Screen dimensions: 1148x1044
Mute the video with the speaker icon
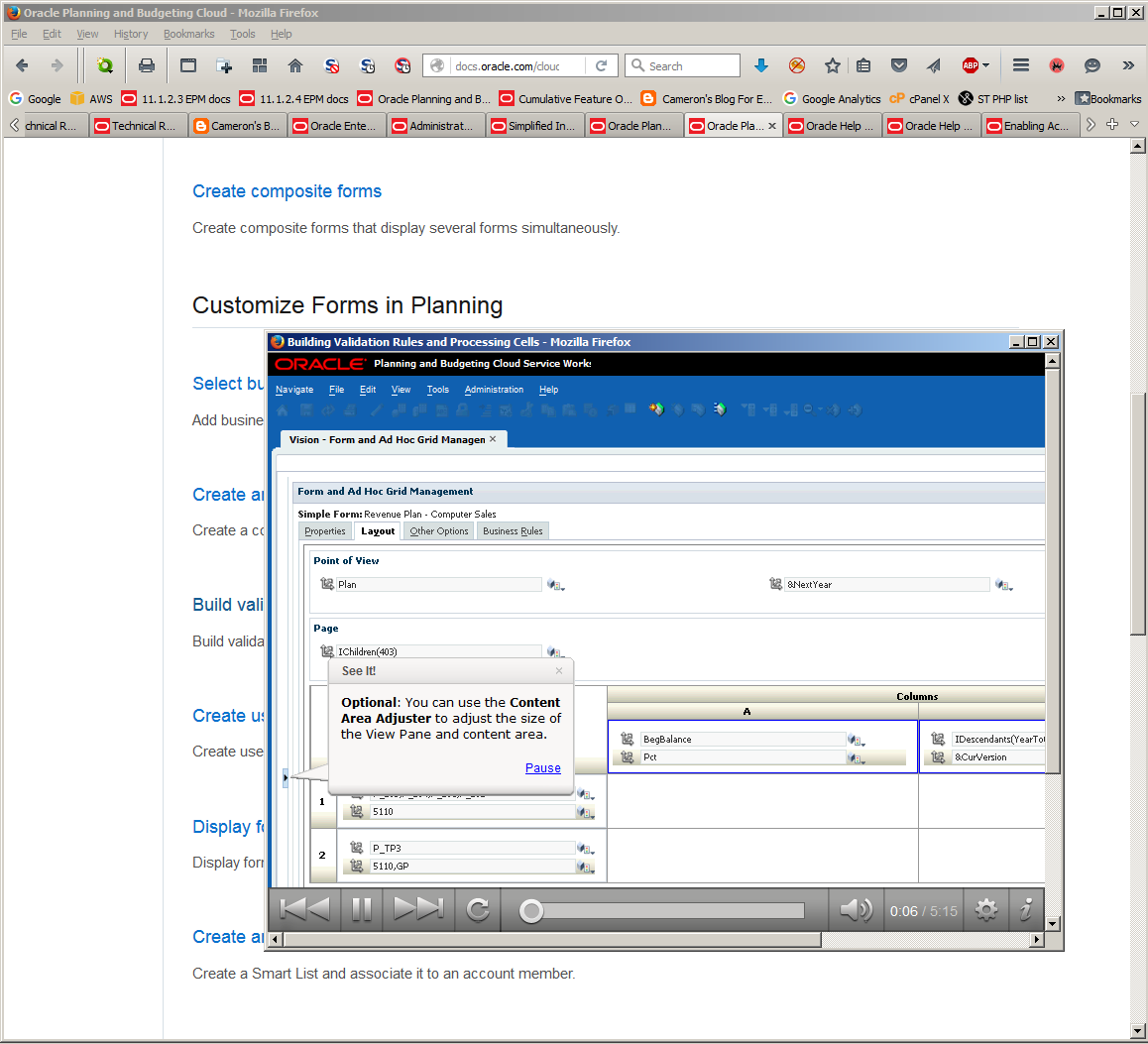pos(856,910)
